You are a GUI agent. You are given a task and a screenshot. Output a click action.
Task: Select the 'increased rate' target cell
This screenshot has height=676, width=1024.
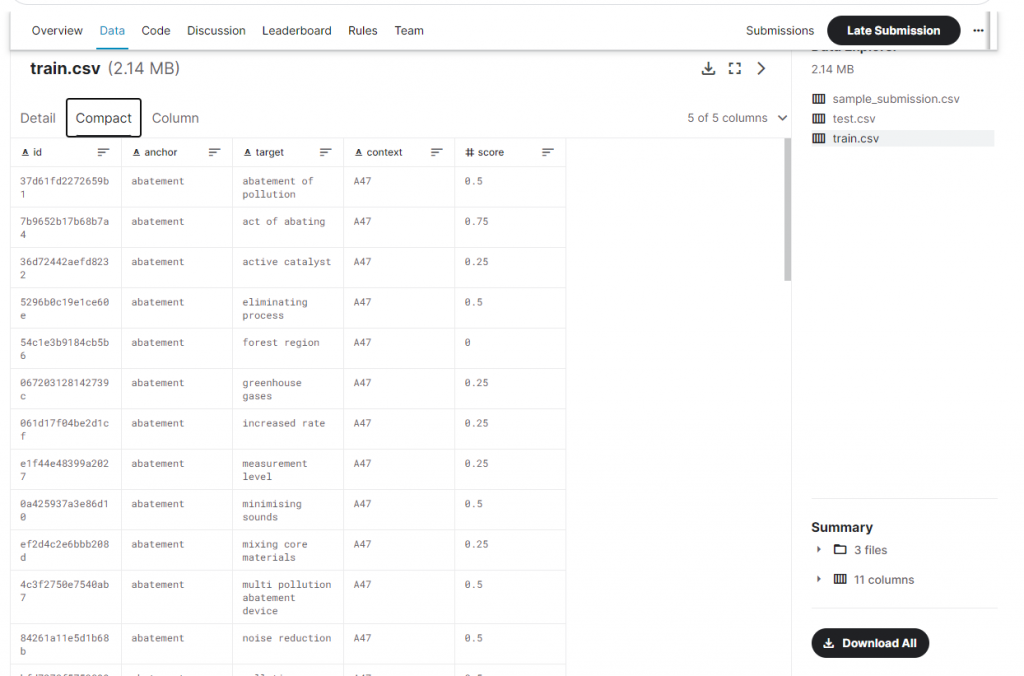pyautogui.click(x=288, y=429)
